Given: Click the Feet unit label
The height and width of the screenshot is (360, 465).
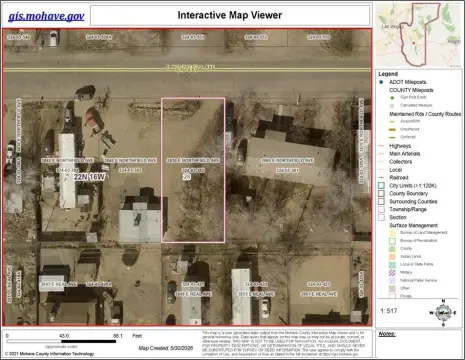Looking at the screenshot, I should click(x=137, y=336).
